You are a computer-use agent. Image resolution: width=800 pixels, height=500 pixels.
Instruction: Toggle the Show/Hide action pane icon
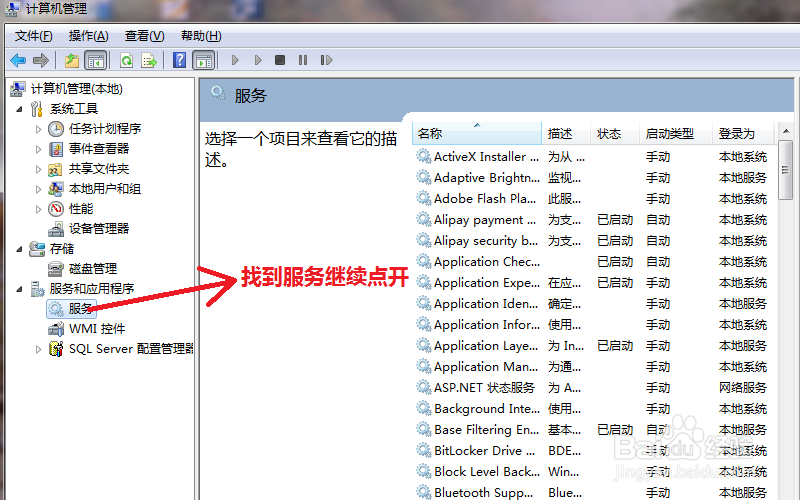click(204, 60)
